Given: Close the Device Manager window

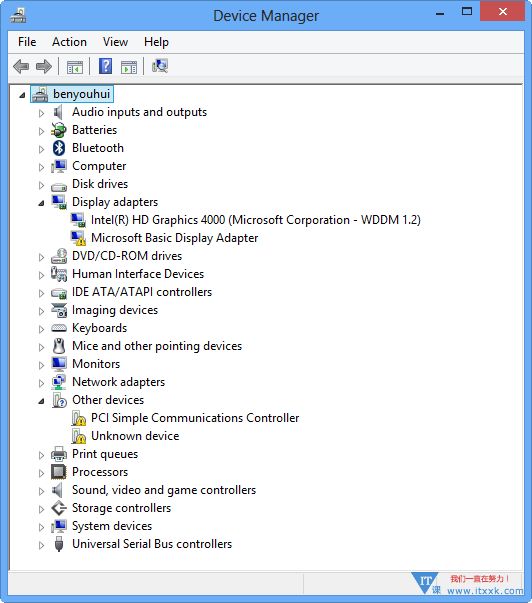Looking at the screenshot, I should (x=502, y=12).
